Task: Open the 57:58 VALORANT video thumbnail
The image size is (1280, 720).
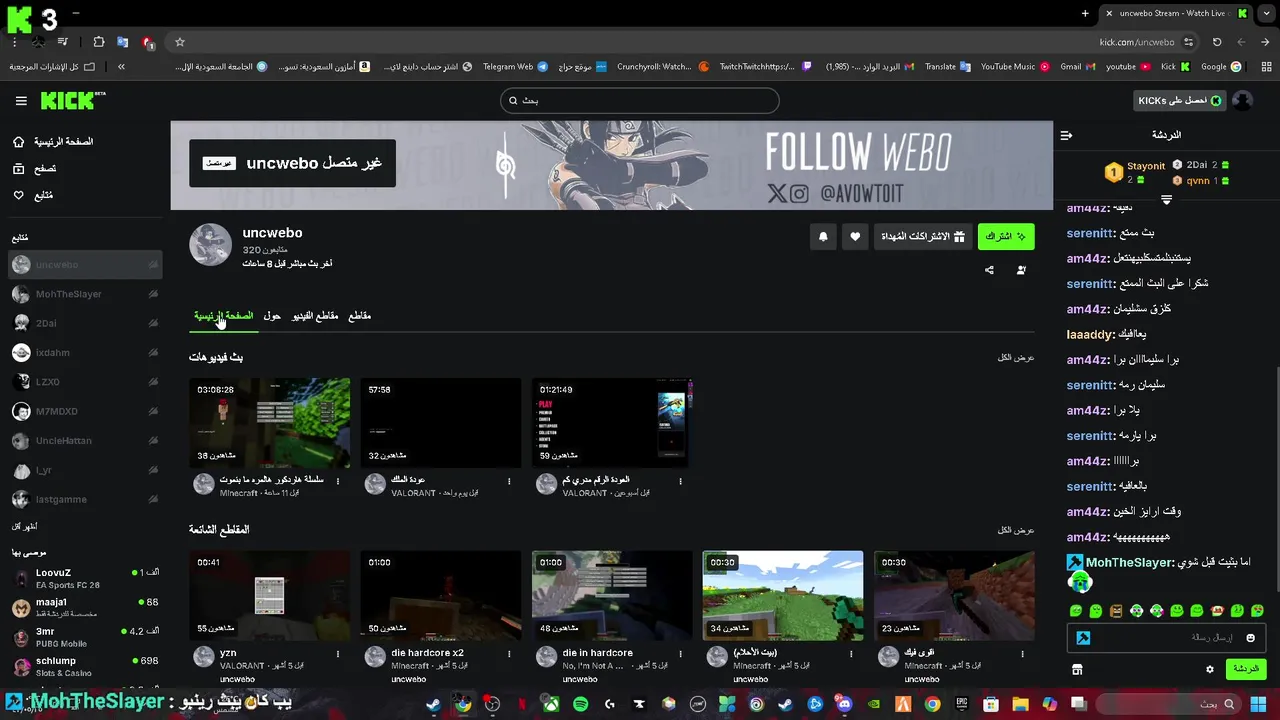Action: [441, 423]
